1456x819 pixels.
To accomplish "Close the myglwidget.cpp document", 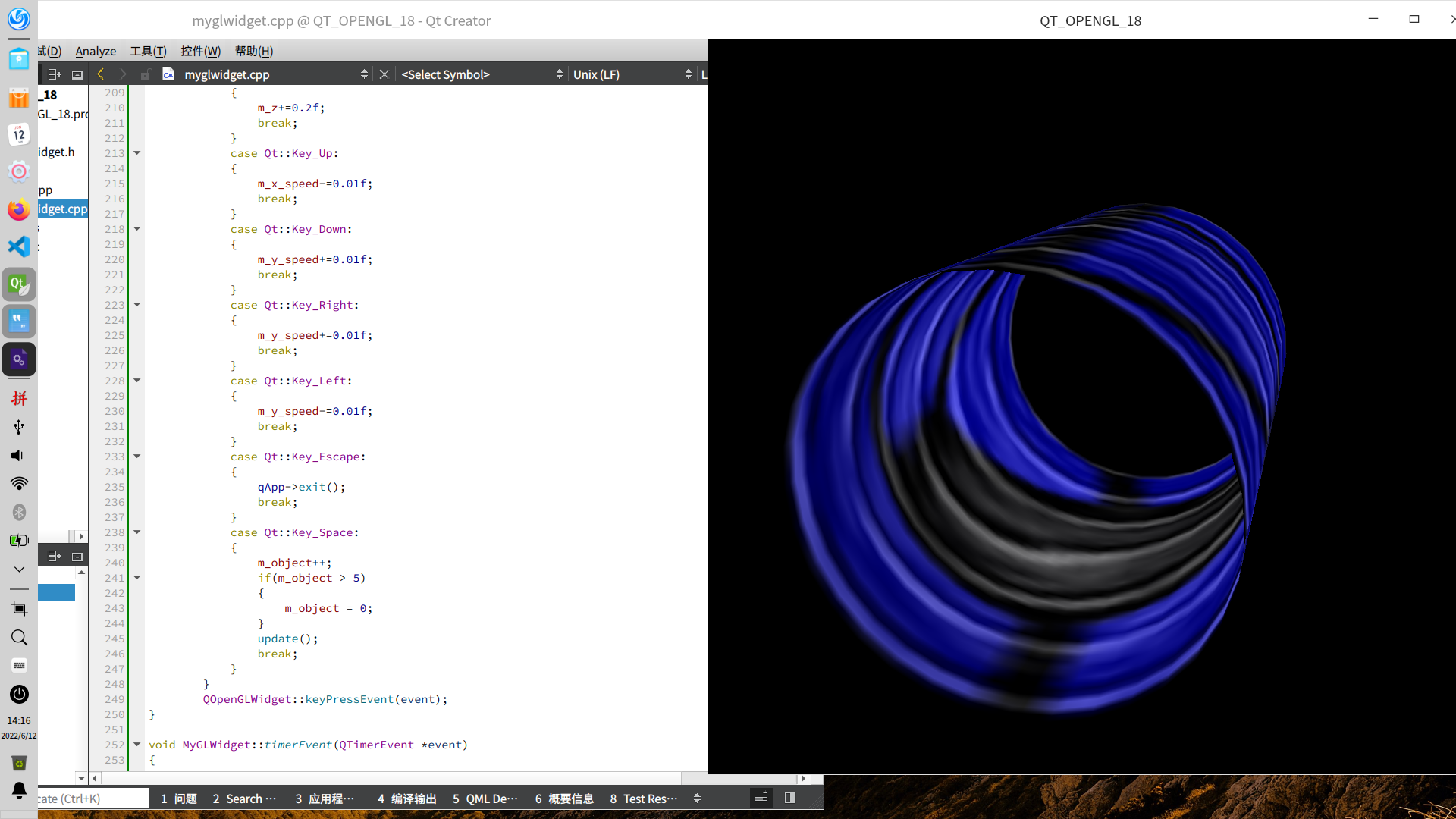I will 384,74.
